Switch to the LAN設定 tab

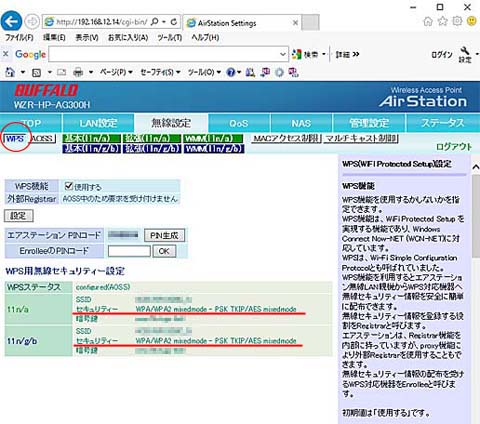(98, 123)
